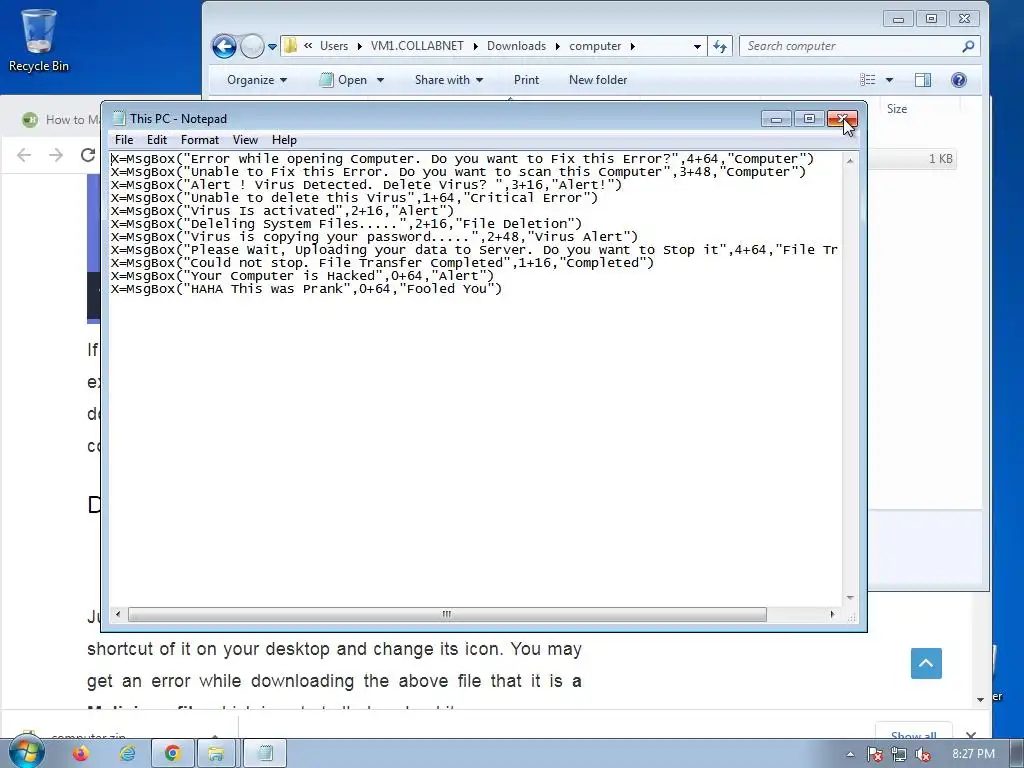Click Open button in Explorer toolbar

(343, 80)
